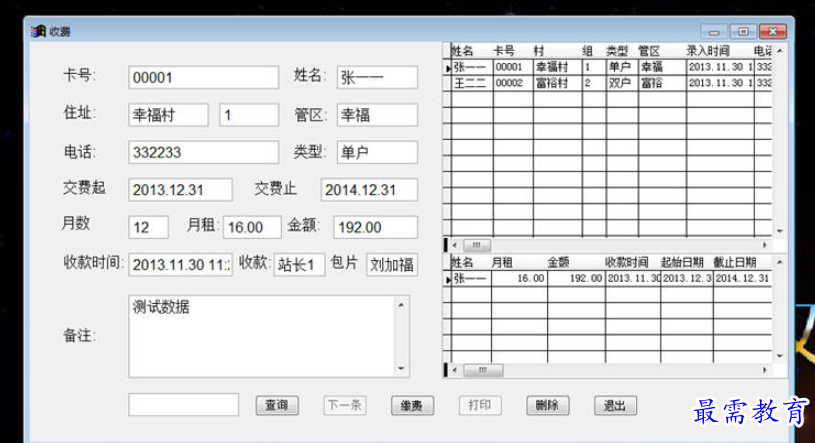
Task: Click the 双户 type cell
Action: 622,83
